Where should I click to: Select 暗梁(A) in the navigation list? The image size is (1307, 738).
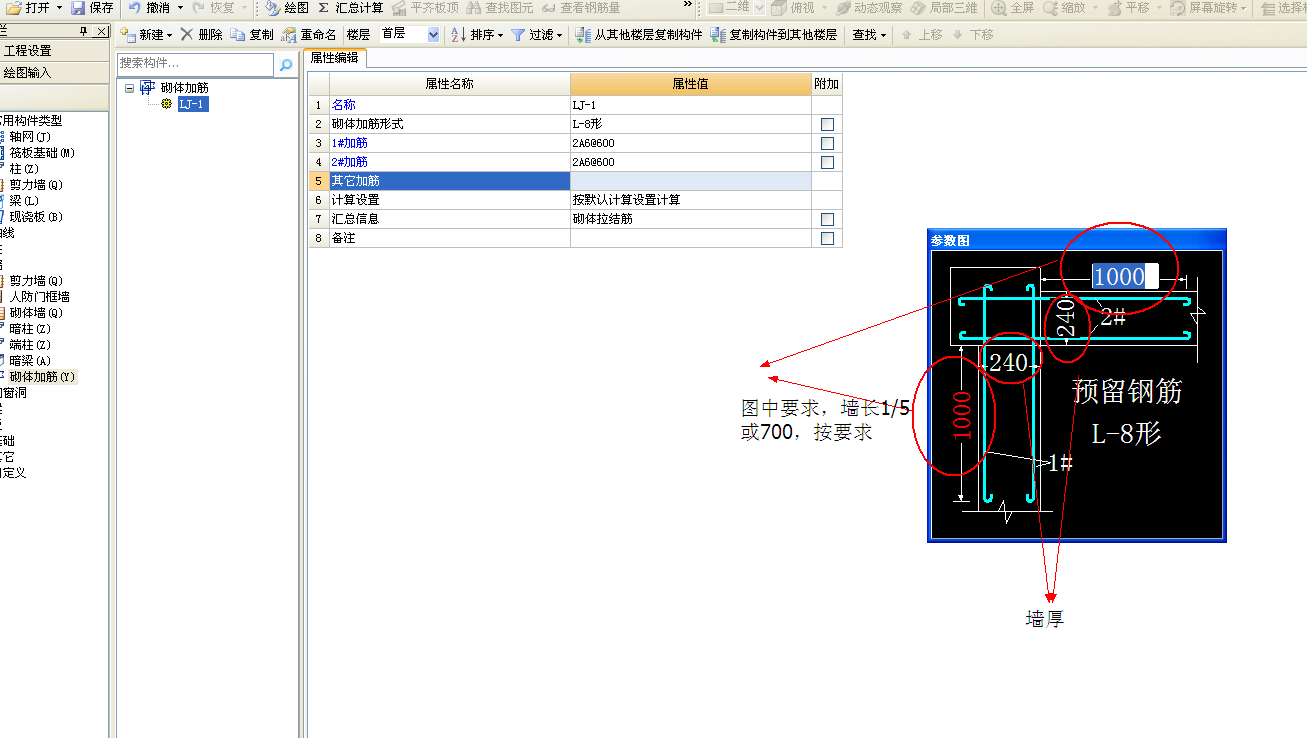point(30,361)
